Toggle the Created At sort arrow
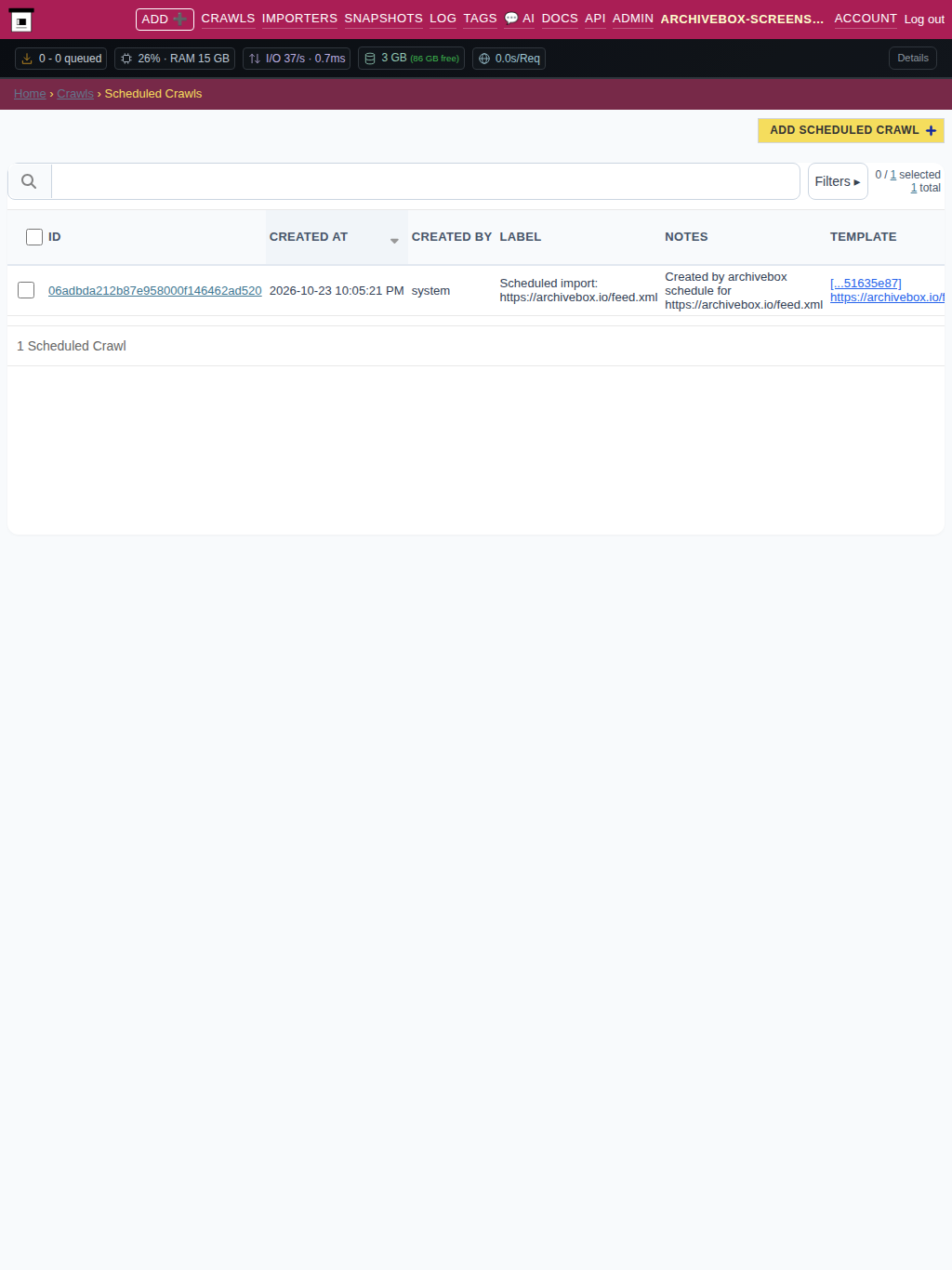The image size is (952, 1270). click(x=394, y=241)
